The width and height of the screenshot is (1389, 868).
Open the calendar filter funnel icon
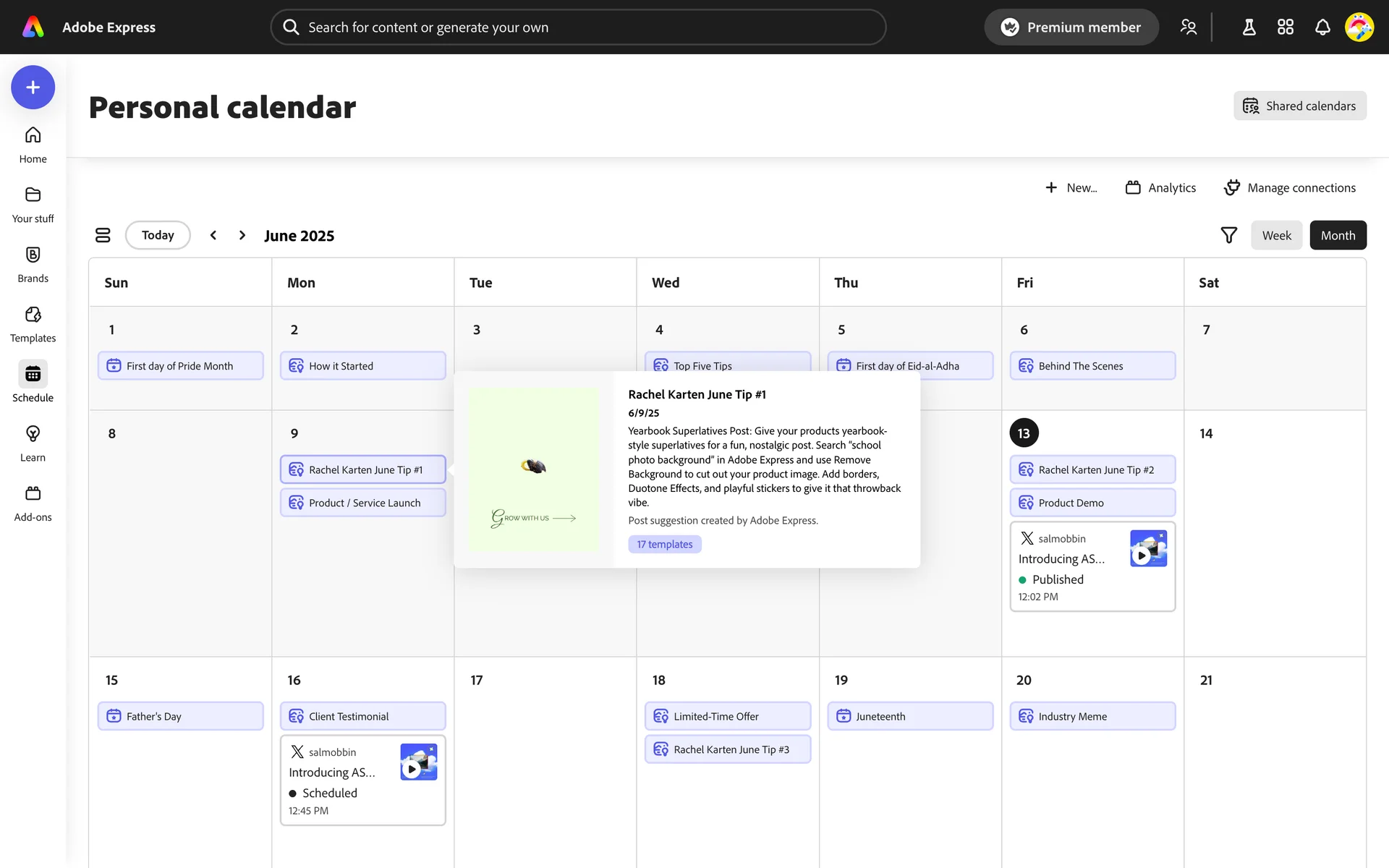[x=1228, y=235]
